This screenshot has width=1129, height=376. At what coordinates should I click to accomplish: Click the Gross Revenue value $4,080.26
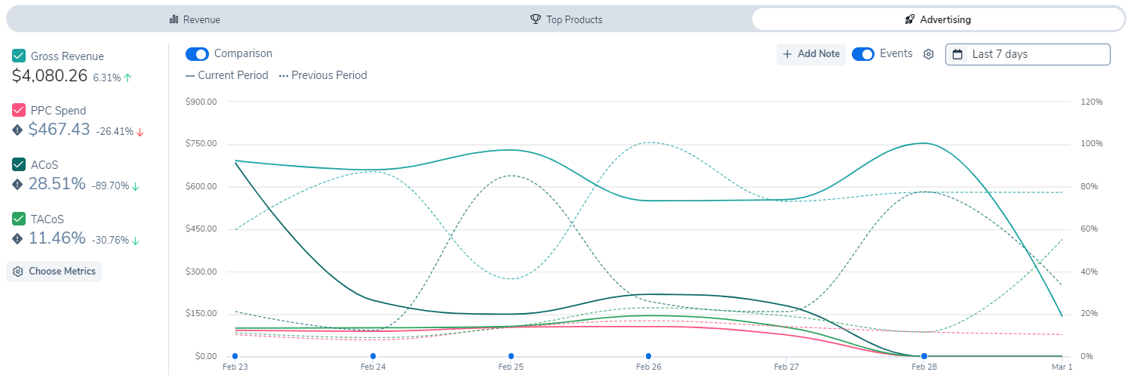click(50, 76)
